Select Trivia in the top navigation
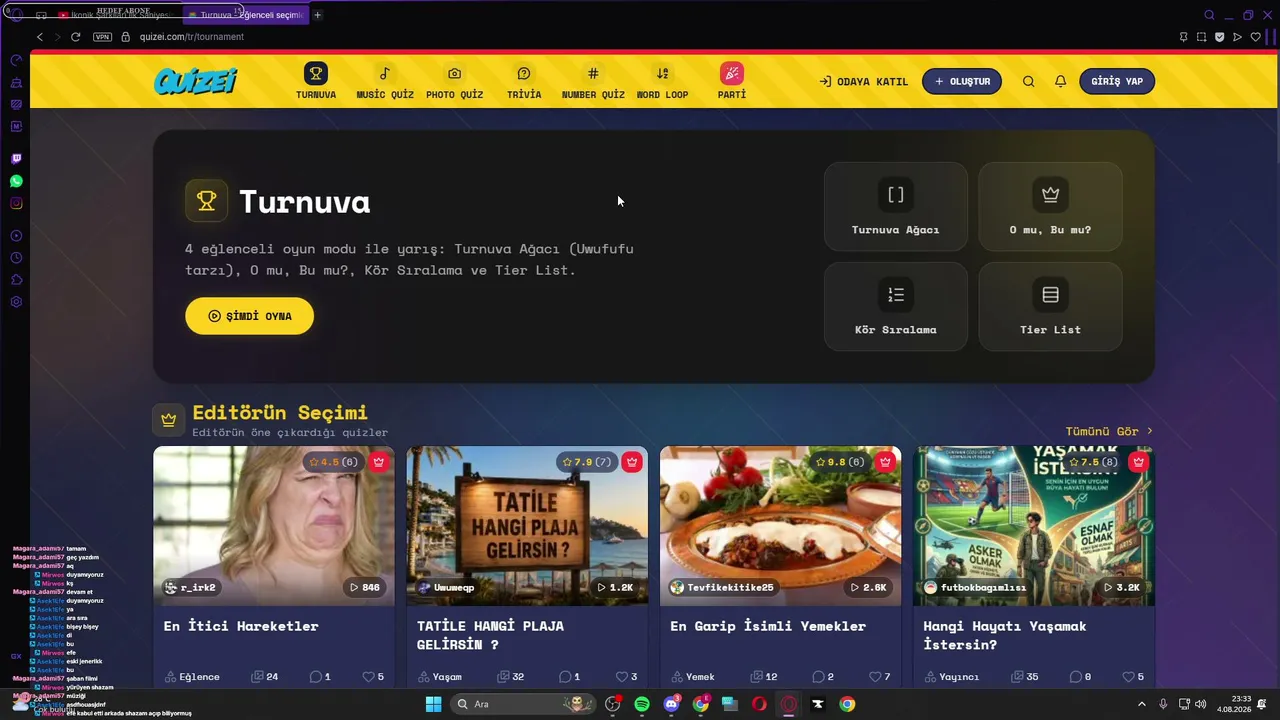Viewport: 1280px width, 720px height. (x=524, y=81)
